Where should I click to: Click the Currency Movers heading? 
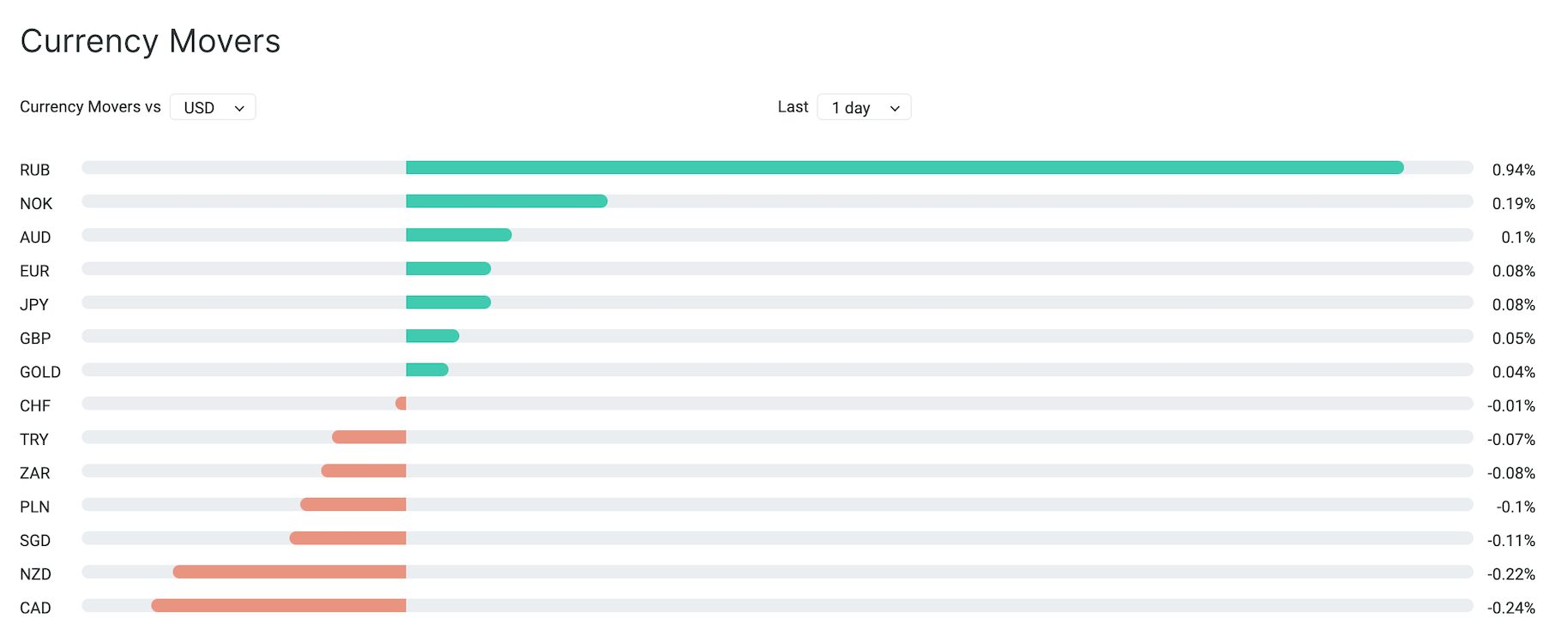150,41
